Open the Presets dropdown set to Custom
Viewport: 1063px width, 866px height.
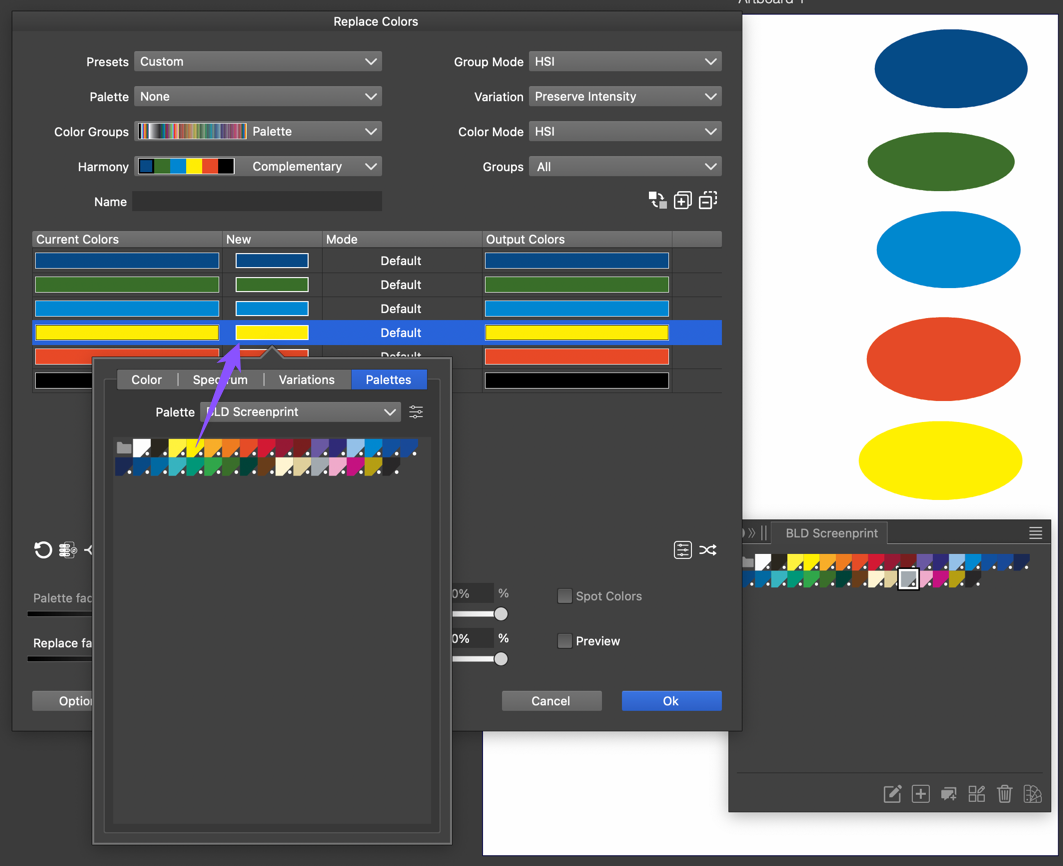click(258, 62)
